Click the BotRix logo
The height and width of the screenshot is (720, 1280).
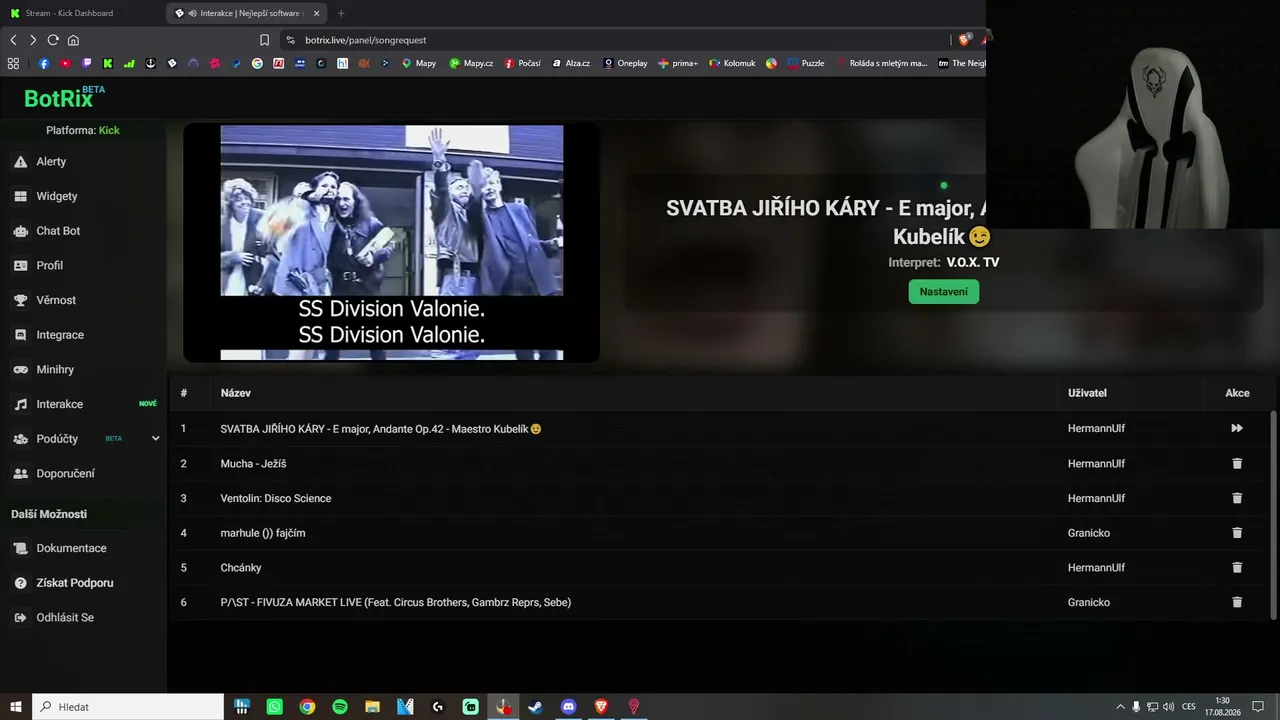(x=64, y=97)
